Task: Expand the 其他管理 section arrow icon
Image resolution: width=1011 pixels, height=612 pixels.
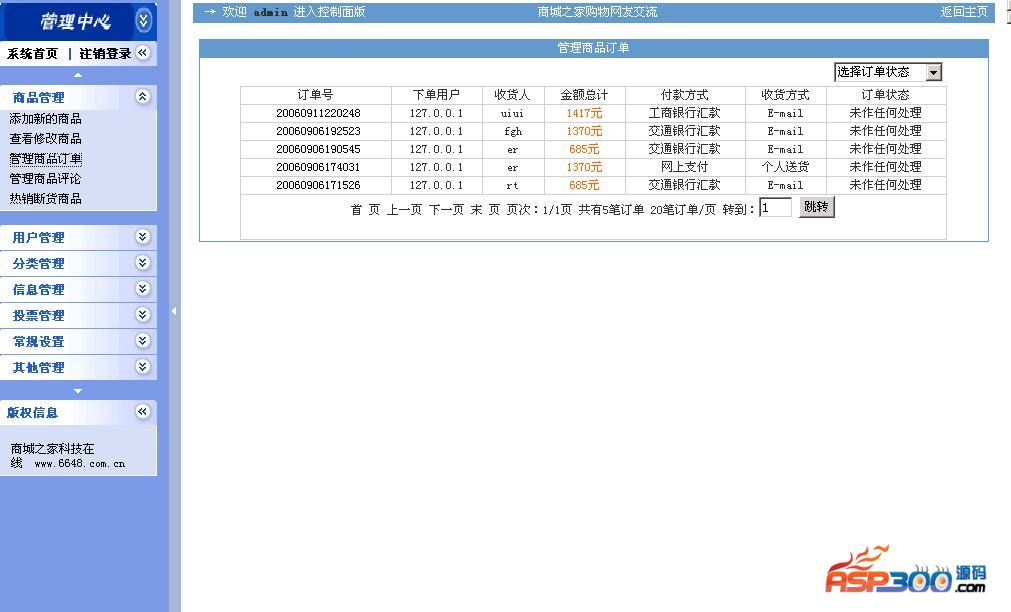Action: tap(142, 367)
